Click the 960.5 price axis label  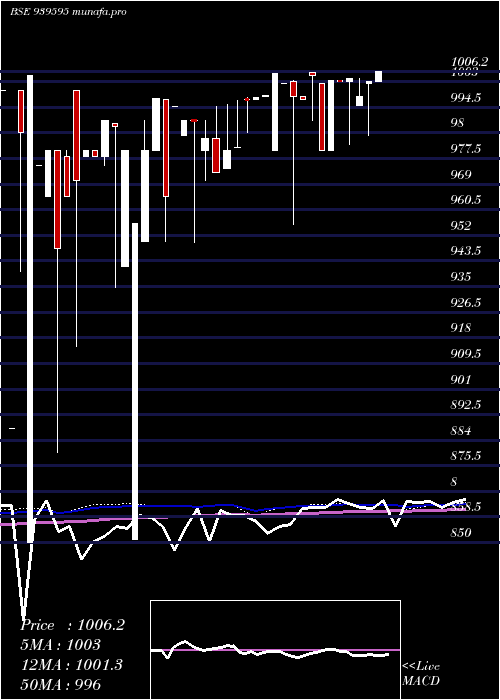pyautogui.click(x=466, y=200)
